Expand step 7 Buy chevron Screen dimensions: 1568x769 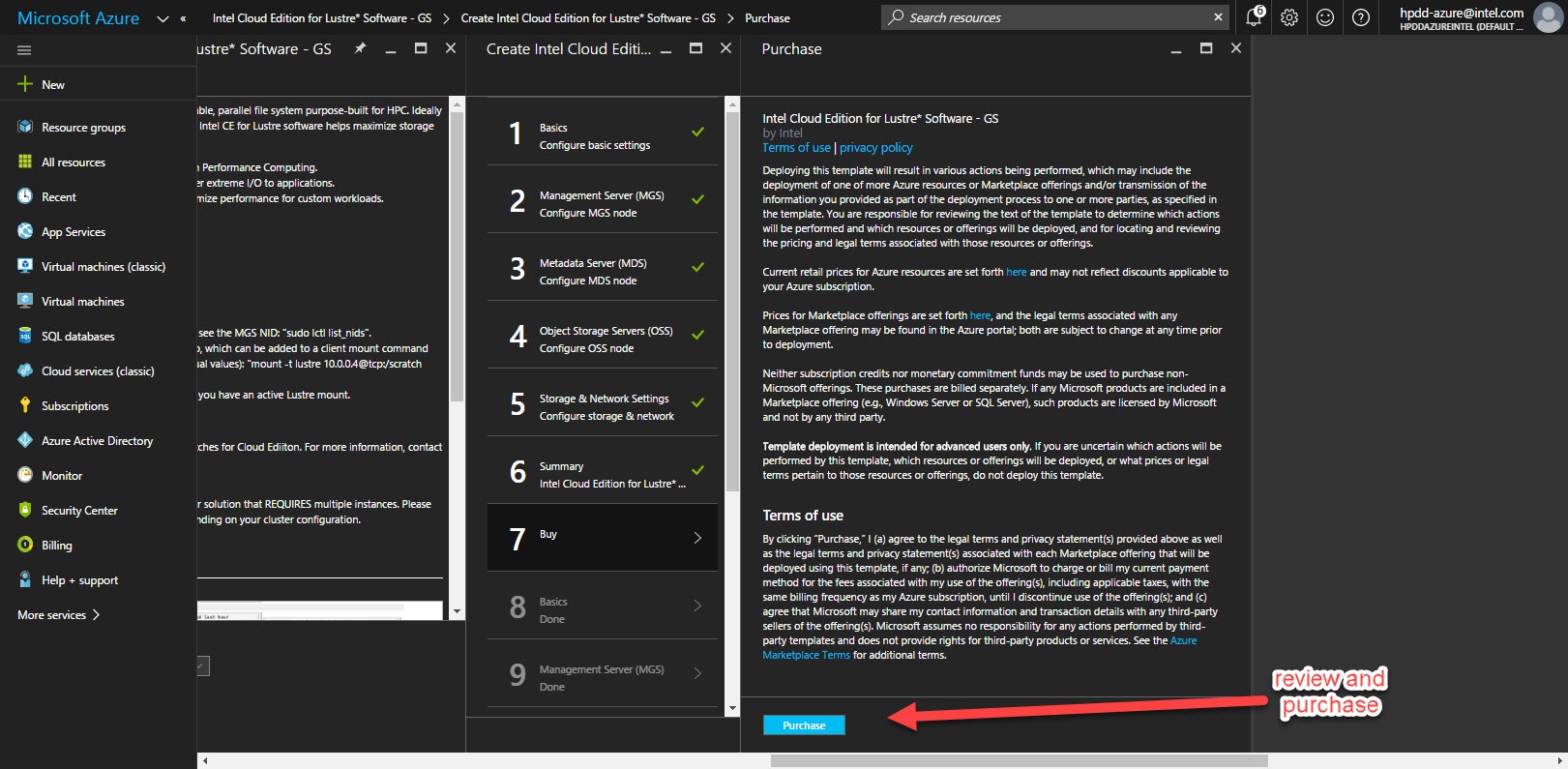click(x=697, y=538)
